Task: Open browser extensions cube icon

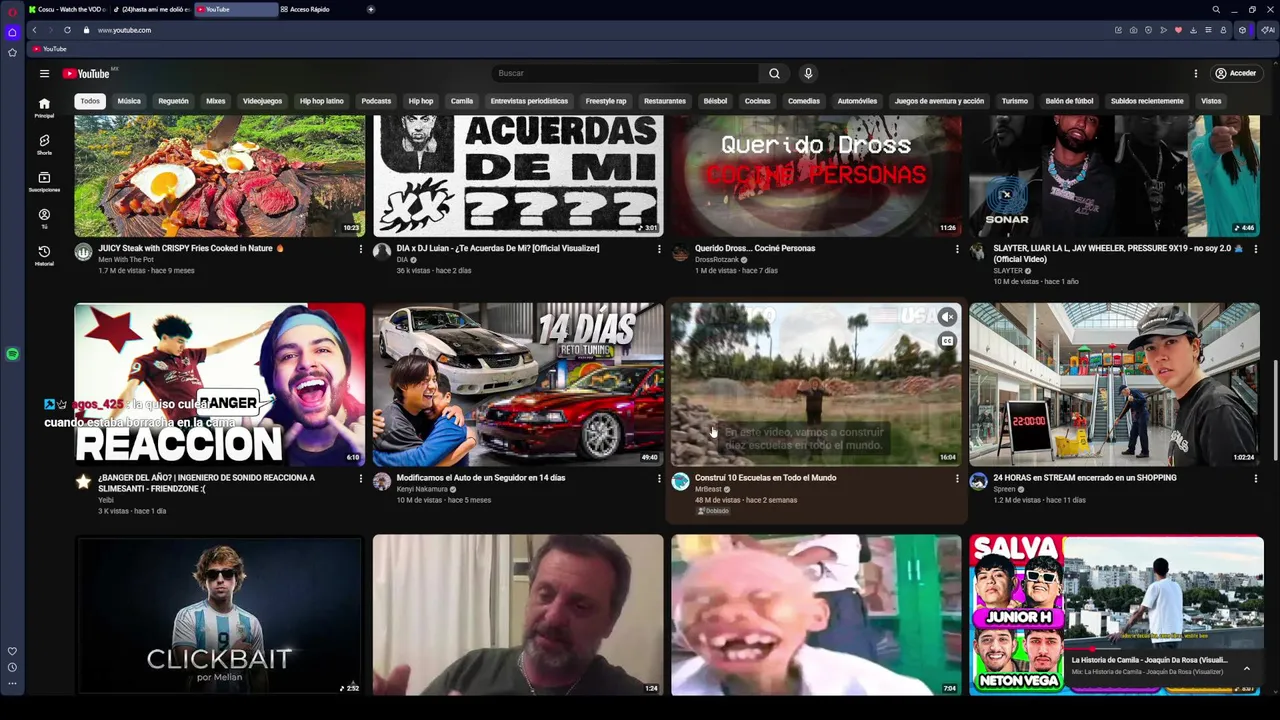Action: point(1242,30)
